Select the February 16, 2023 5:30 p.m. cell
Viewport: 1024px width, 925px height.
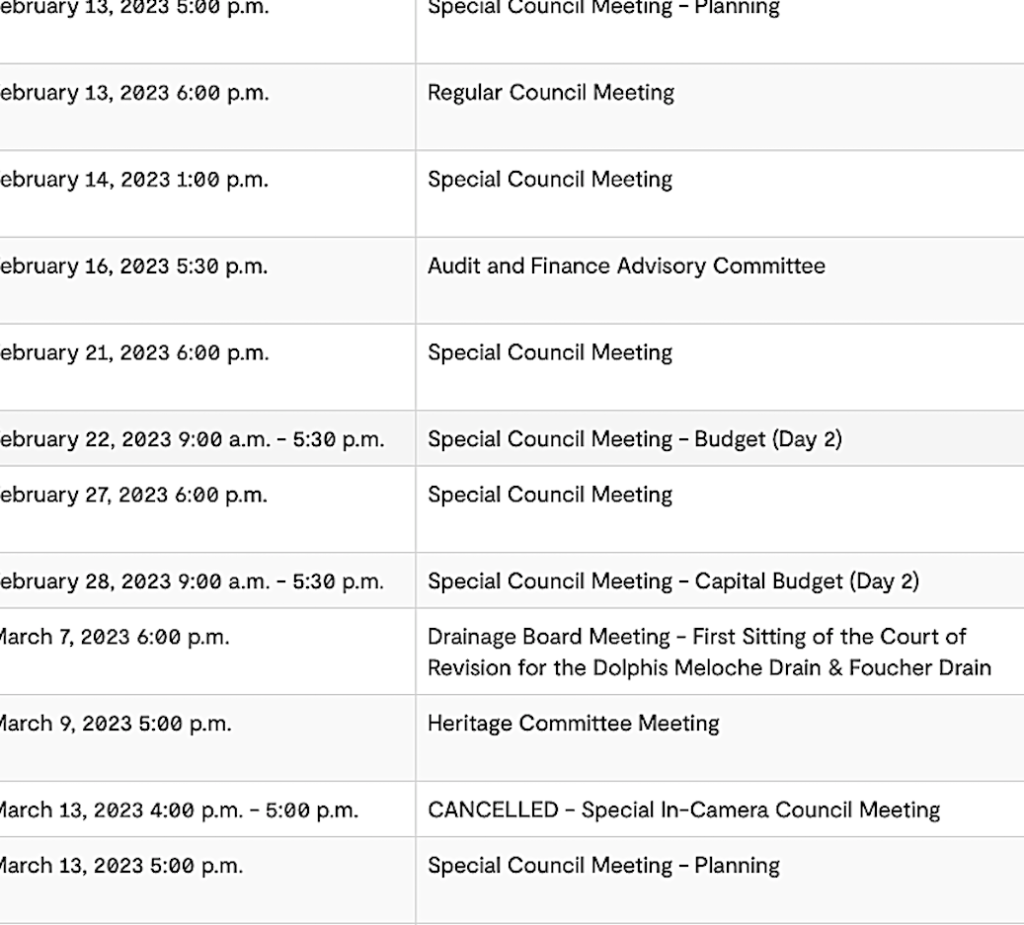(x=134, y=266)
